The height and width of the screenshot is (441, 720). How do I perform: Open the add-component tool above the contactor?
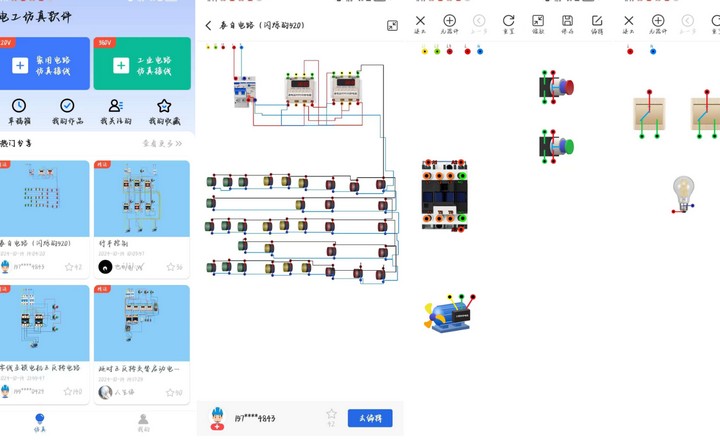click(450, 24)
